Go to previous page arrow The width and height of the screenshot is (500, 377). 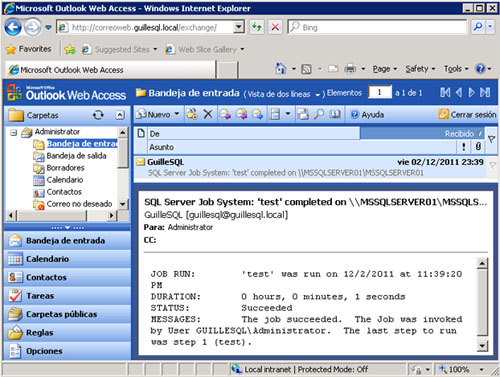click(459, 92)
